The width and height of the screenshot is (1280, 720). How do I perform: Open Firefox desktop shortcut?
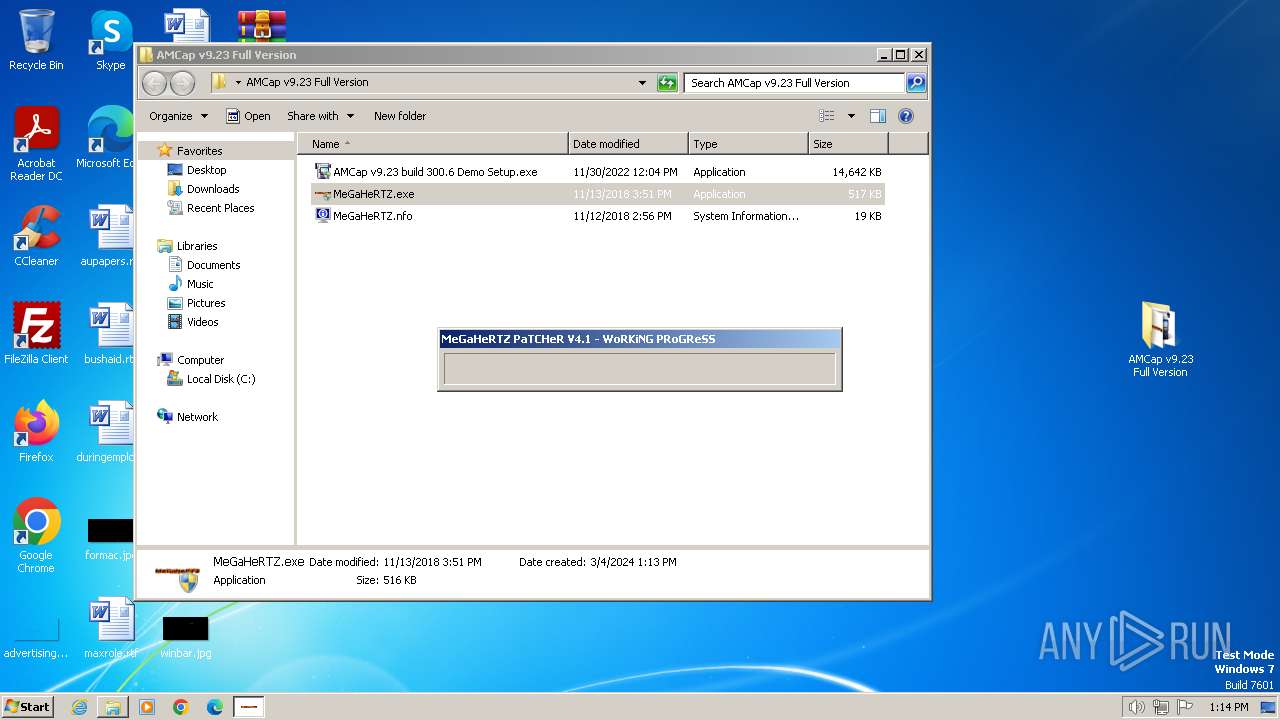point(36,431)
